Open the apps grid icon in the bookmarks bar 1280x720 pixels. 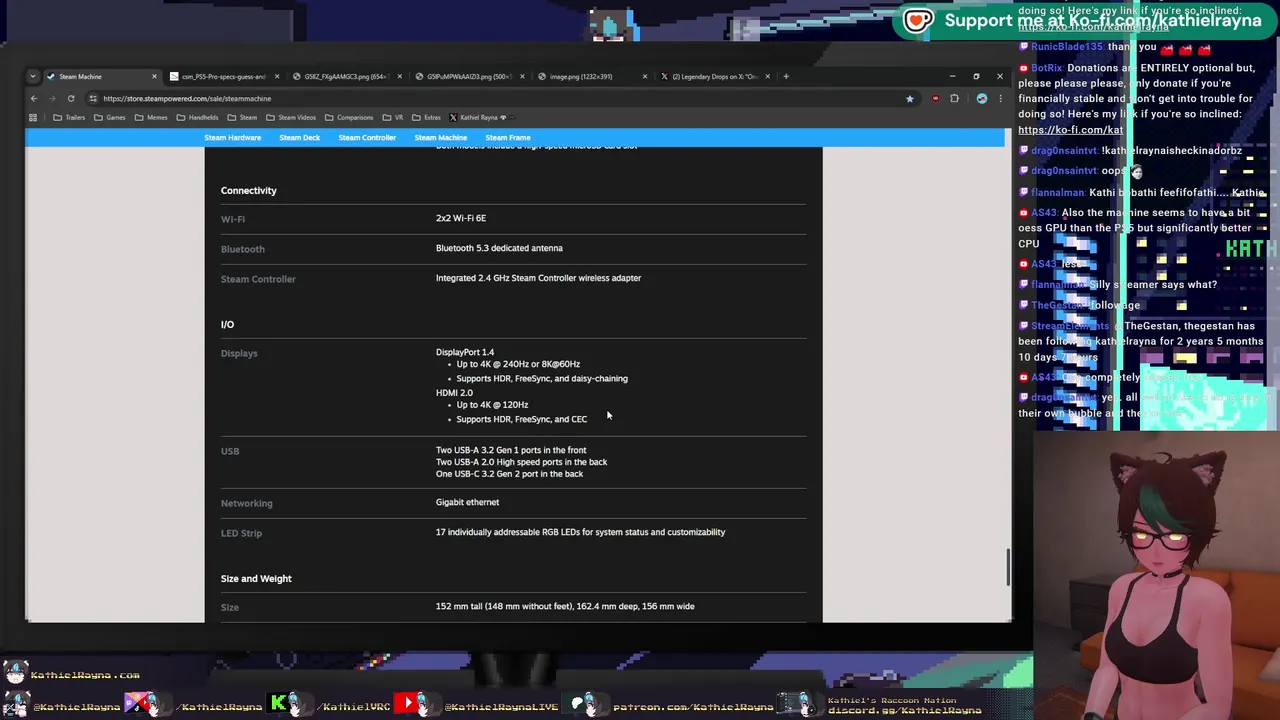click(x=33, y=117)
